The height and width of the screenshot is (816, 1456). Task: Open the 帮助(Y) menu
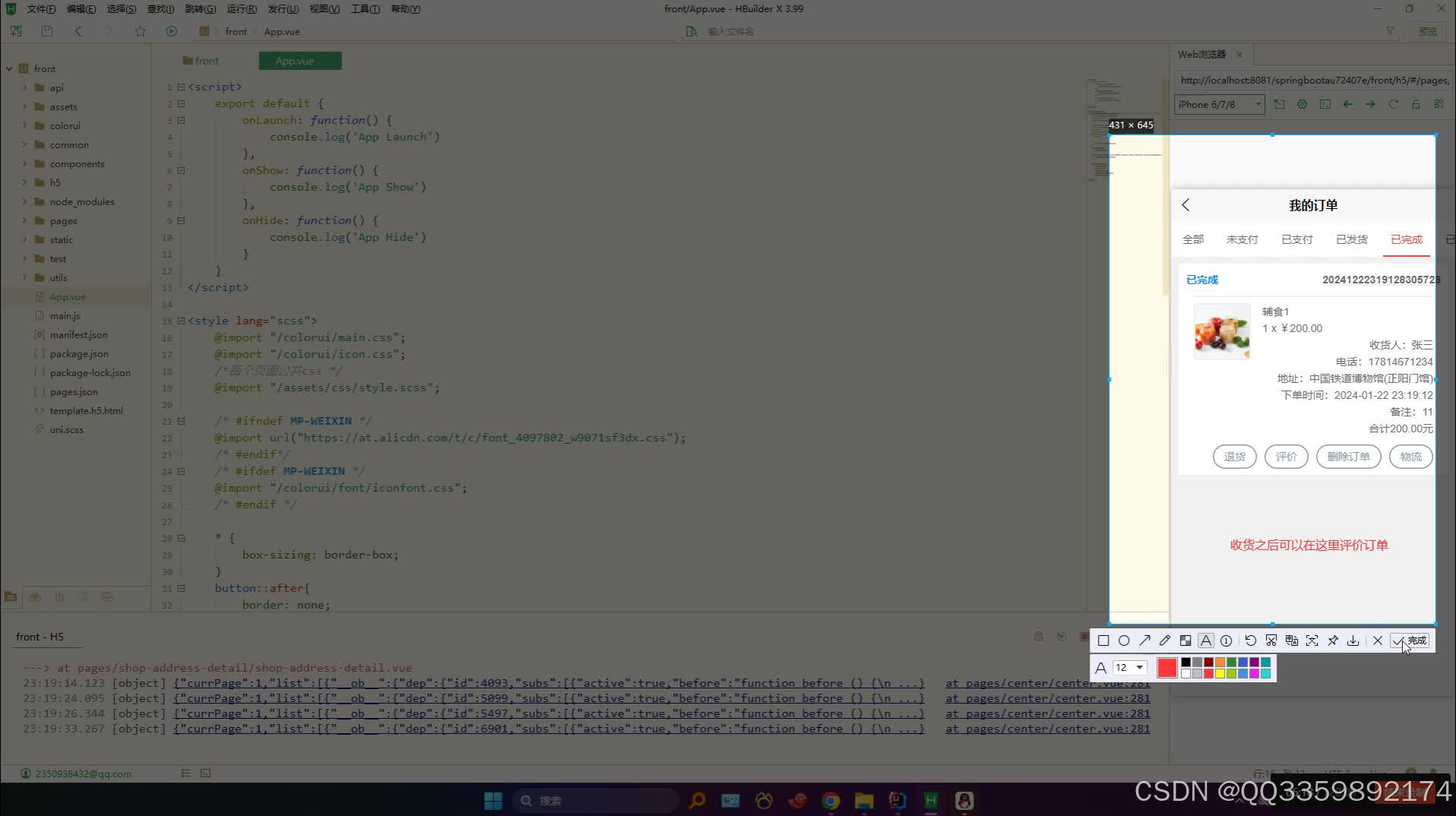click(x=405, y=9)
